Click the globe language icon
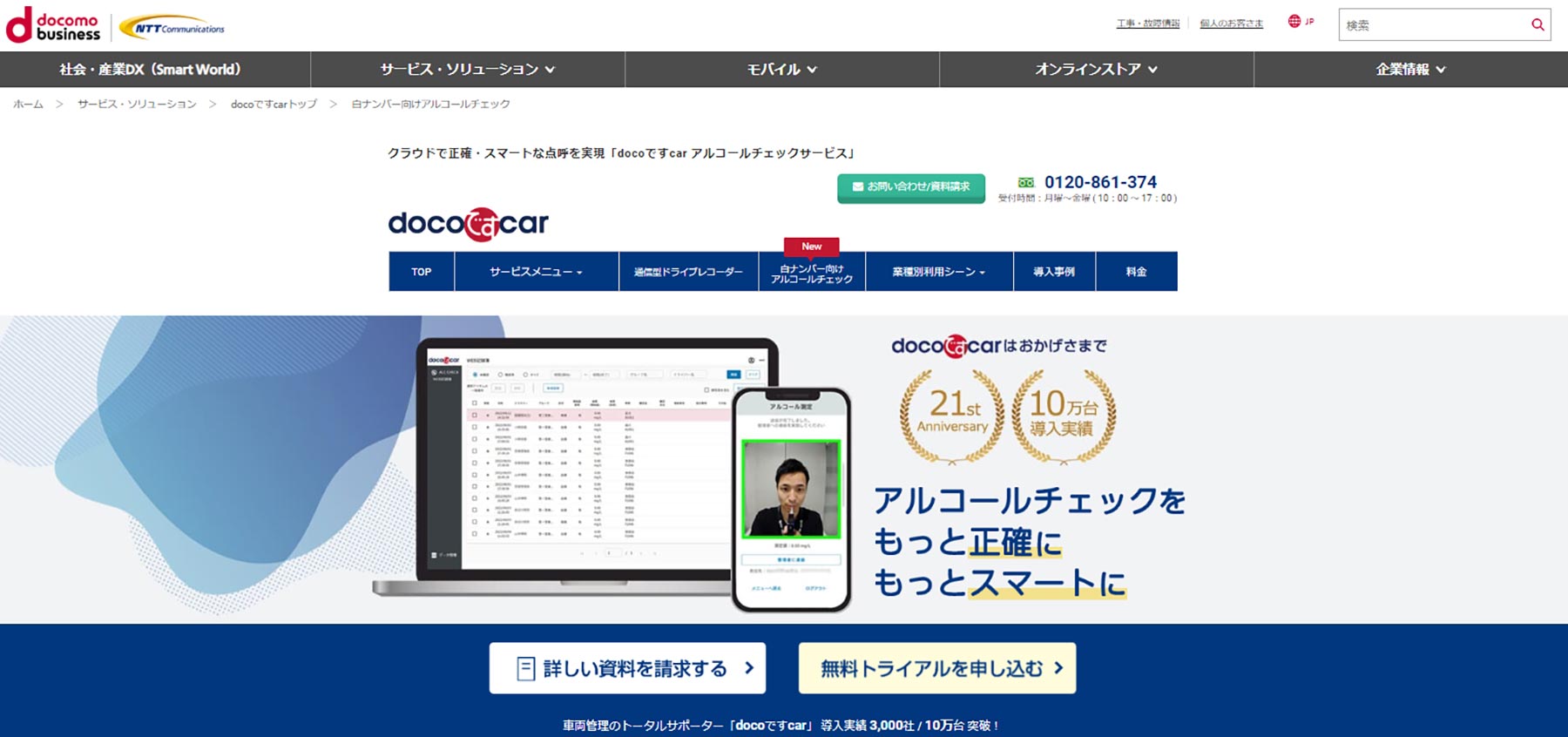1568x737 pixels. tap(1294, 21)
